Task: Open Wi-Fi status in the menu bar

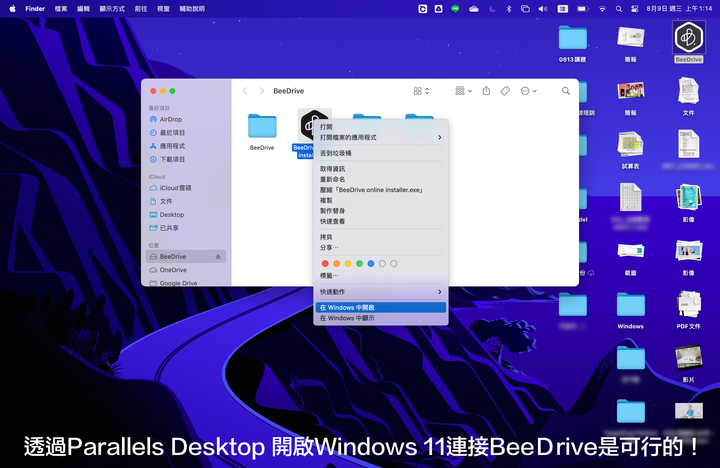Action: coord(602,9)
